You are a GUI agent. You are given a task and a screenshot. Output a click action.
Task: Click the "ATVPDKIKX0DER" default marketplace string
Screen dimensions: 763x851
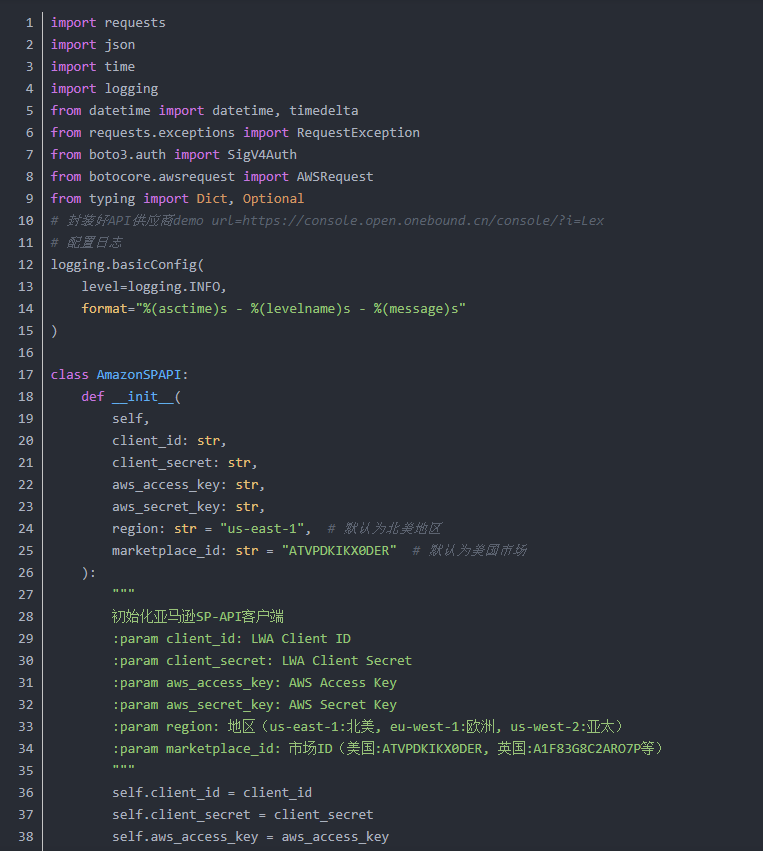point(338,550)
